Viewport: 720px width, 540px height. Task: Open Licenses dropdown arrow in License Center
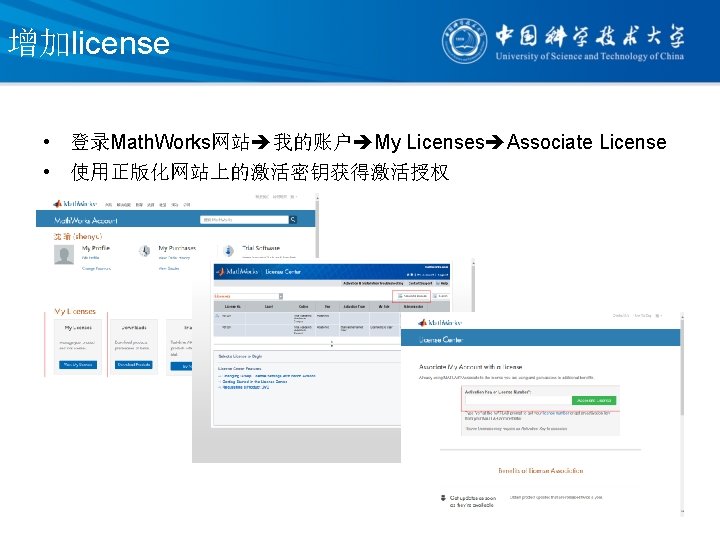[x=281, y=296]
